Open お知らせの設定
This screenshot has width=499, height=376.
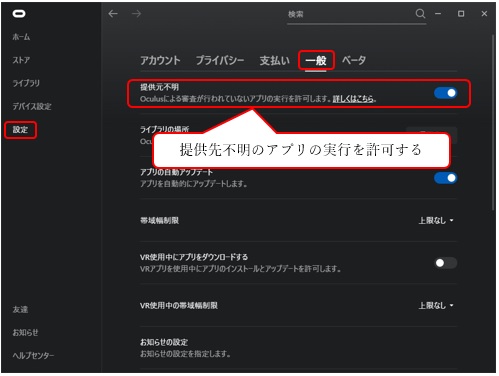click(x=298, y=347)
